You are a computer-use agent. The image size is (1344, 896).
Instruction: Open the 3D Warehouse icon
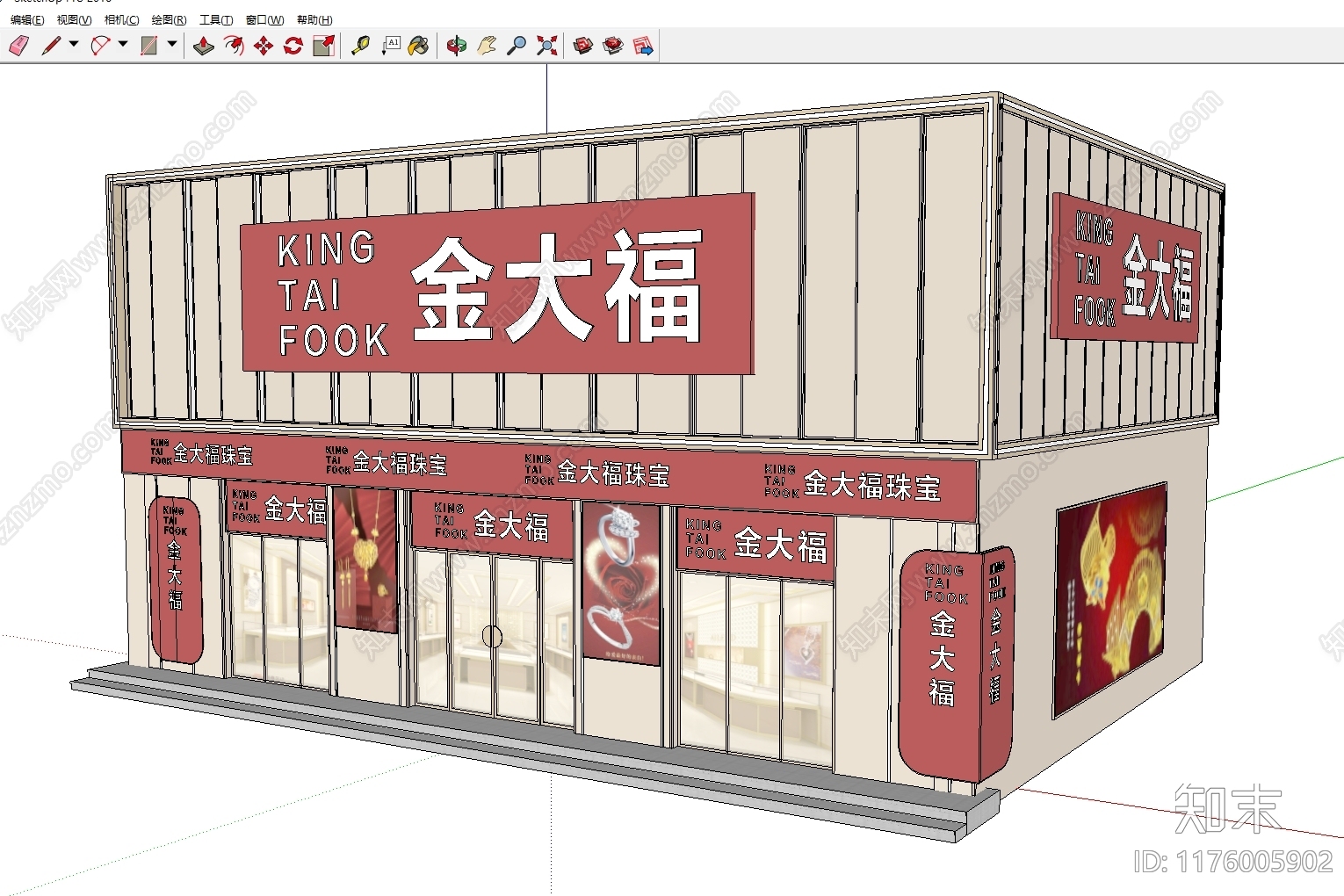coord(583,46)
